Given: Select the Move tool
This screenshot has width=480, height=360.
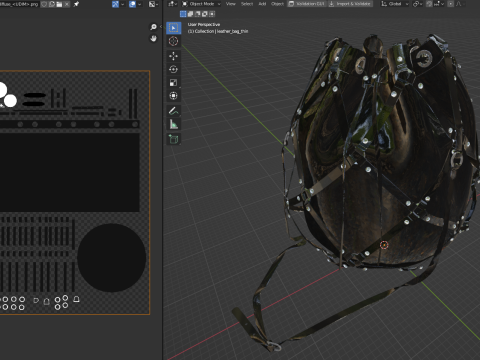Looking at the screenshot, I should 173,56.
